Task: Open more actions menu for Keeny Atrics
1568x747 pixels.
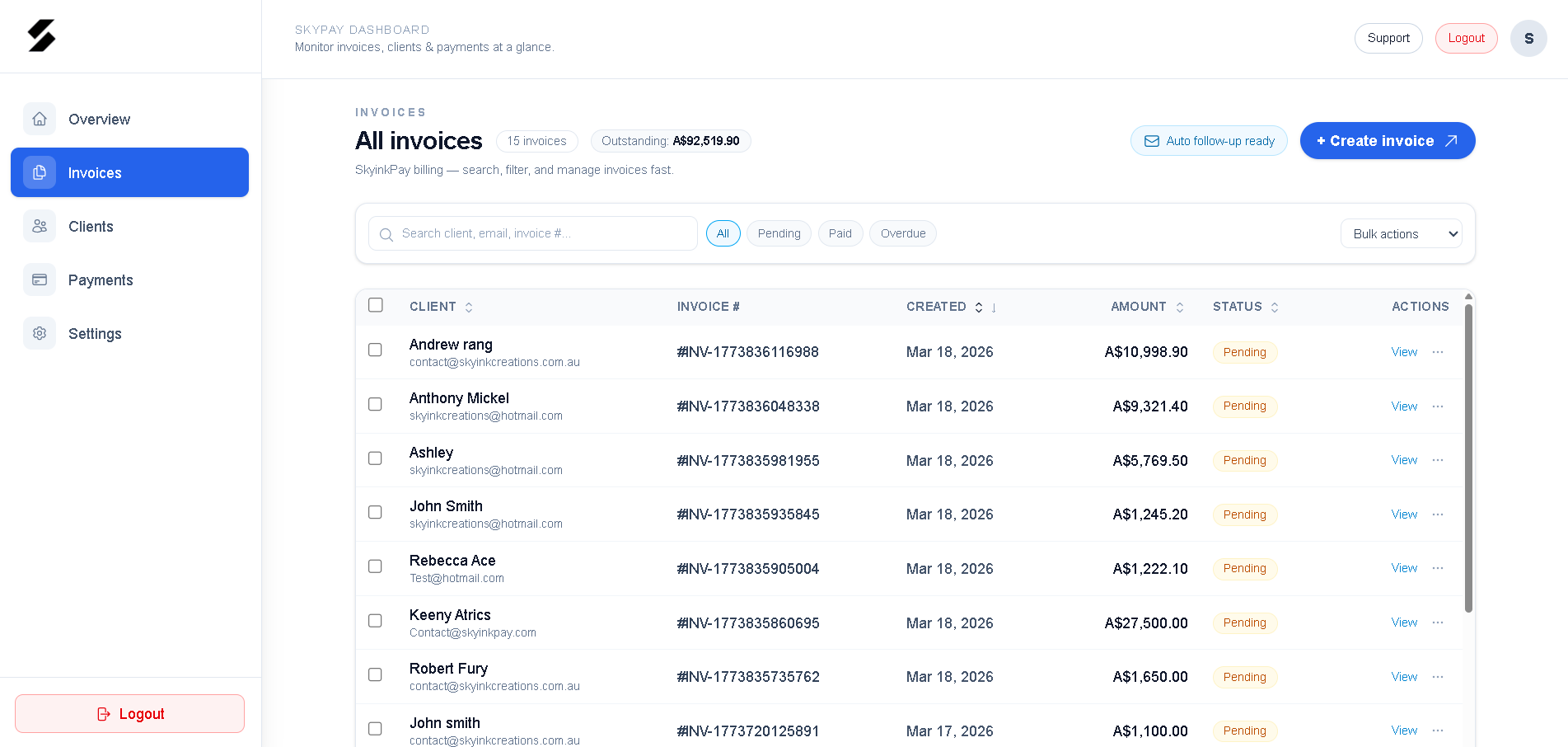Action: click(x=1438, y=622)
